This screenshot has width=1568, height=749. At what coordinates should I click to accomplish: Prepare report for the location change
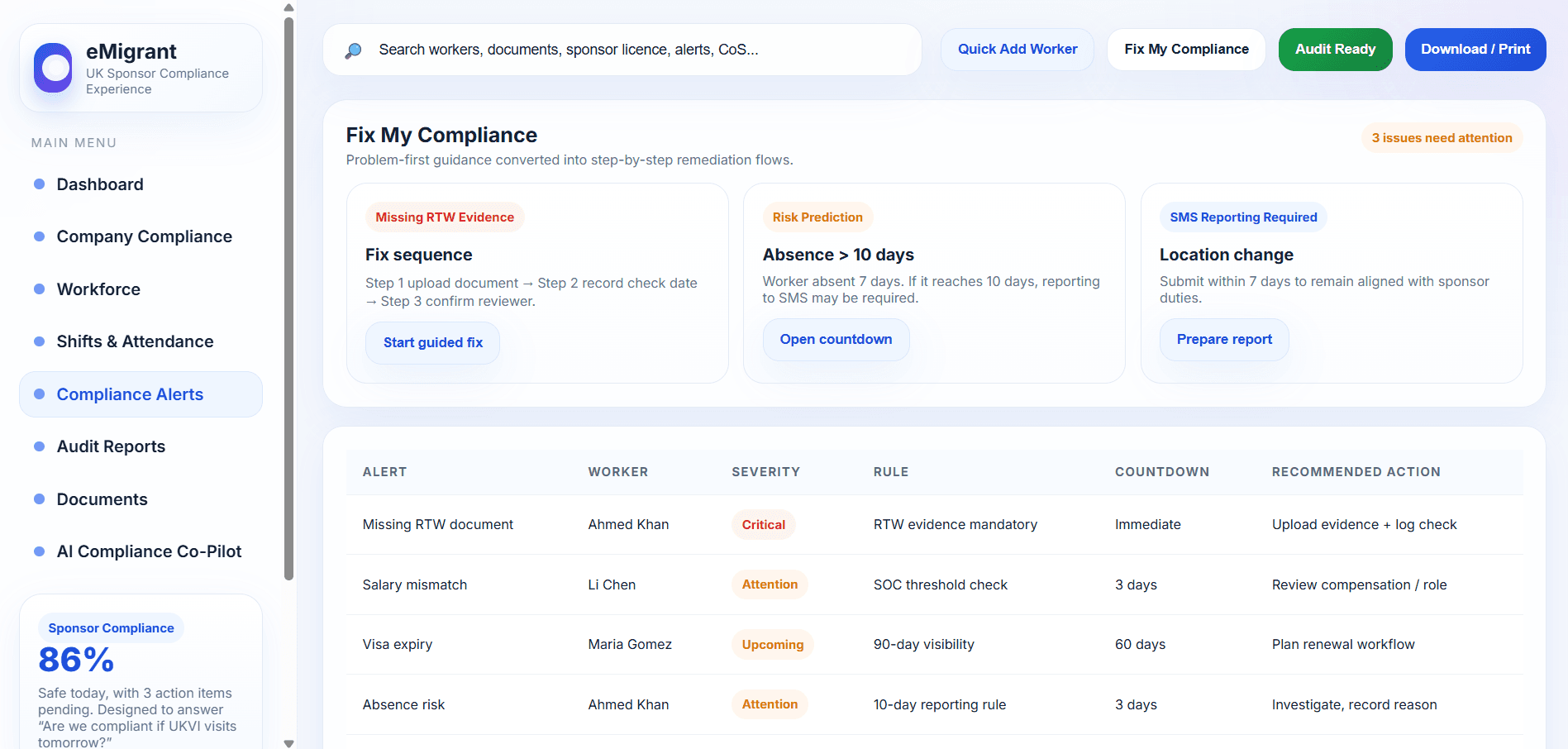[1224, 339]
